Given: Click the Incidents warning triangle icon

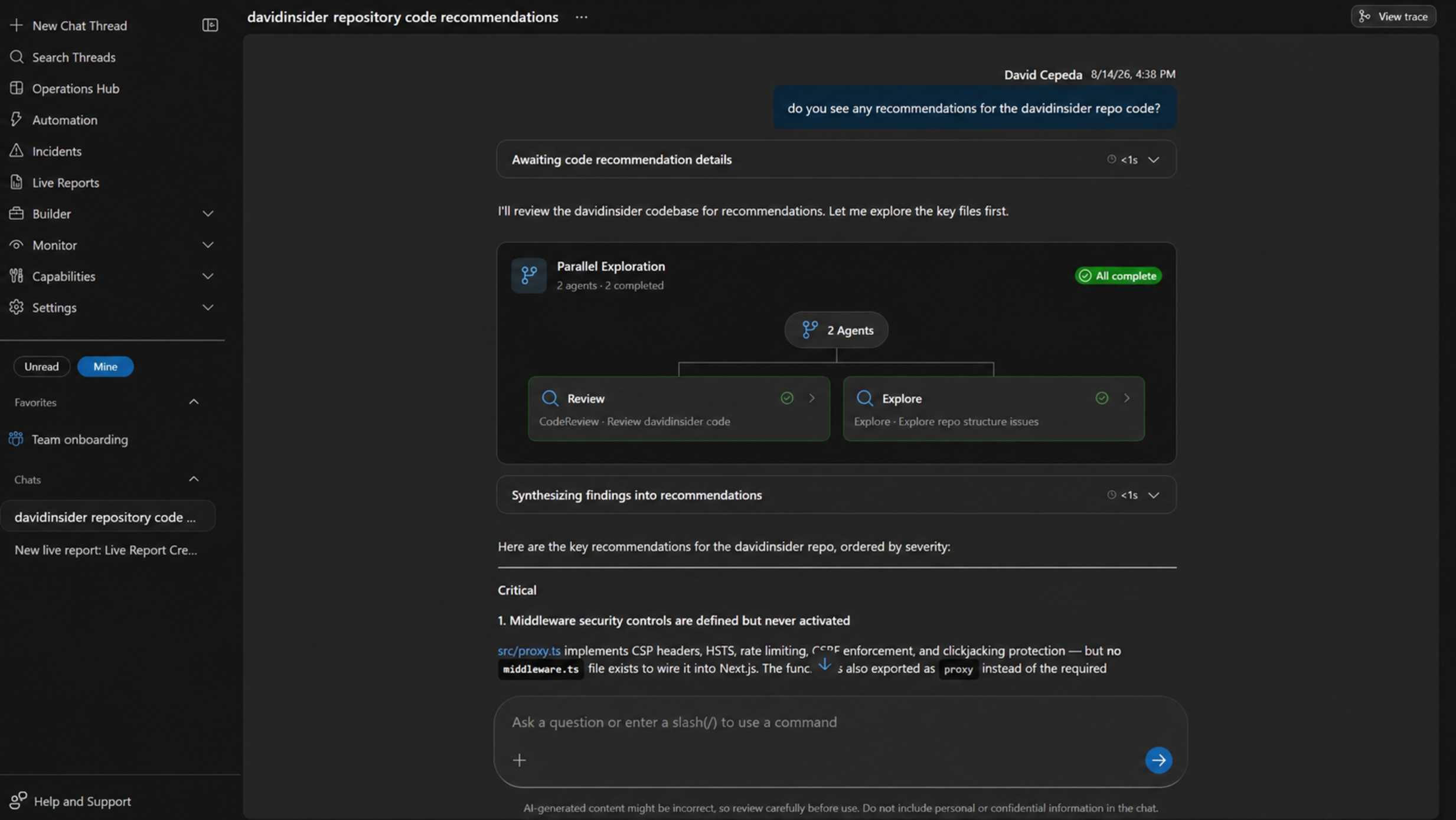Looking at the screenshot, I should point(17,151).
